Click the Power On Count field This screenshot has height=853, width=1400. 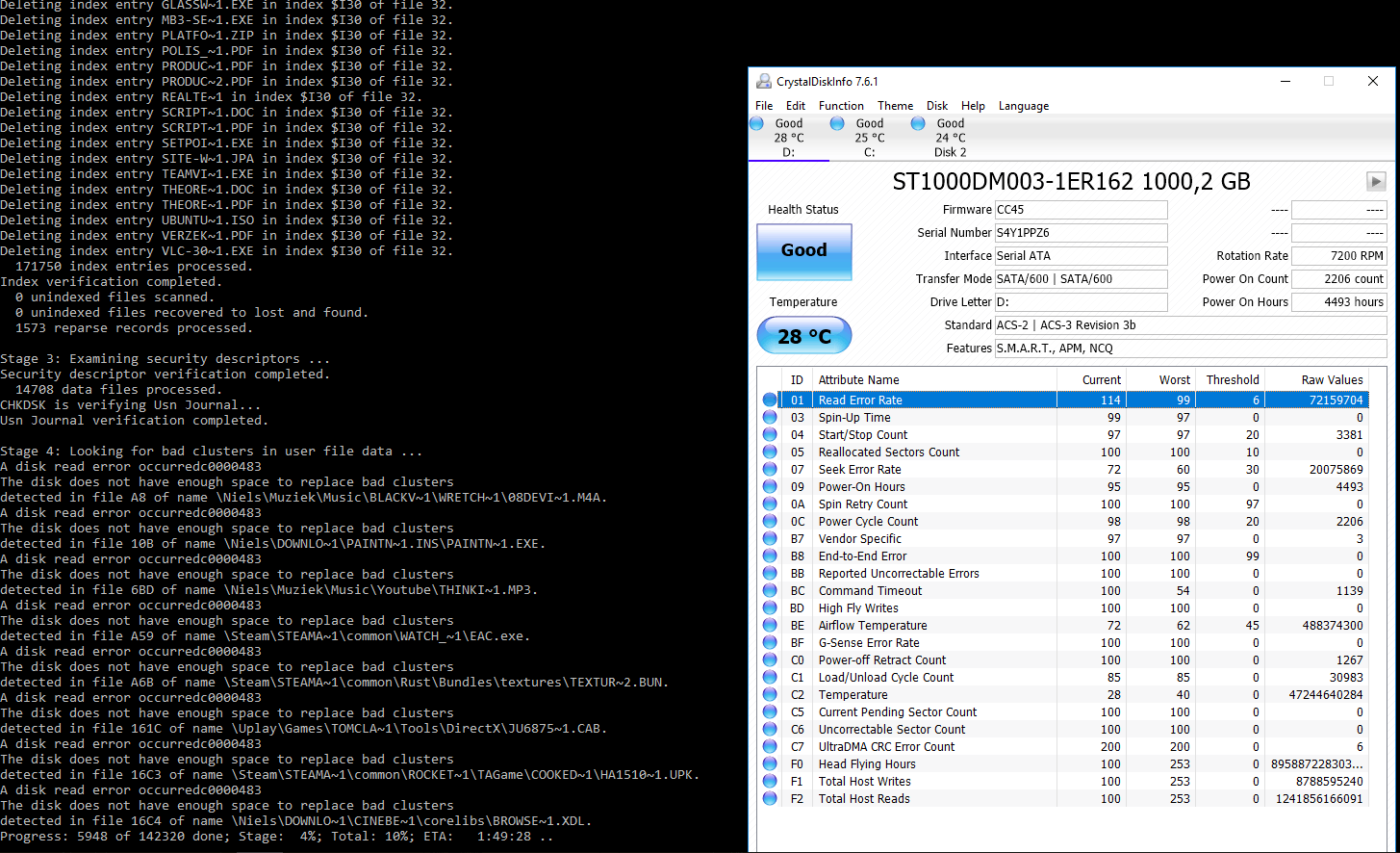tap(1338, 279)
